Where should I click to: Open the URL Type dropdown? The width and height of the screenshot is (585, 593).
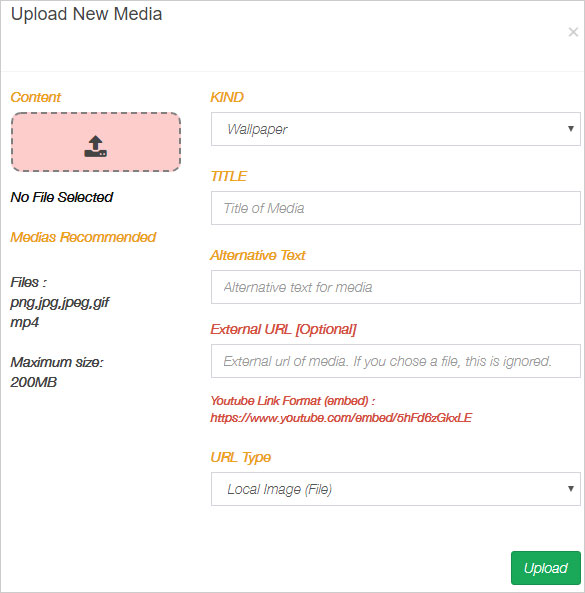[x=396, y=489]
